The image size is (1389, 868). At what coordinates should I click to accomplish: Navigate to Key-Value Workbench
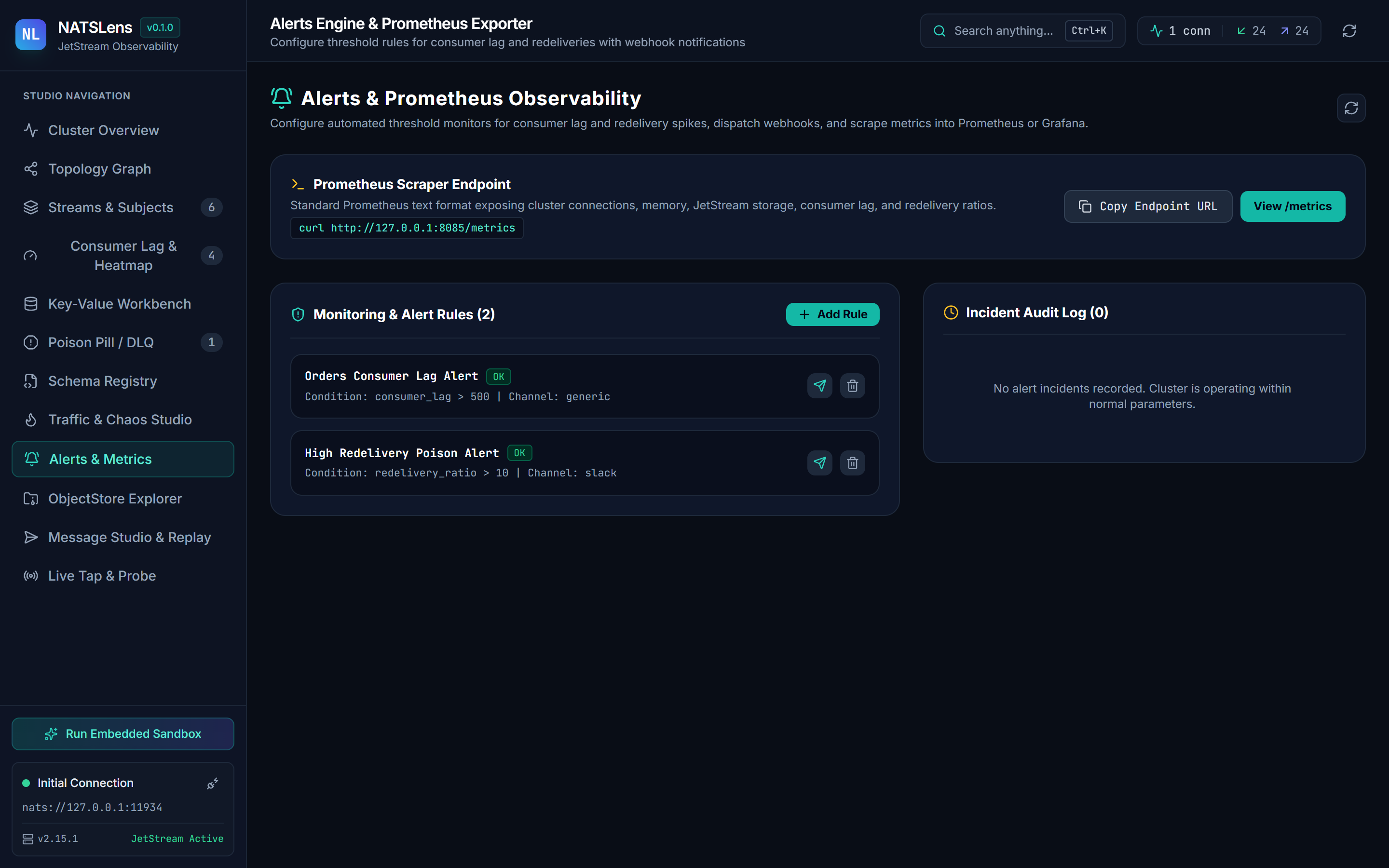pyautogui.click(x=123, y=304)
